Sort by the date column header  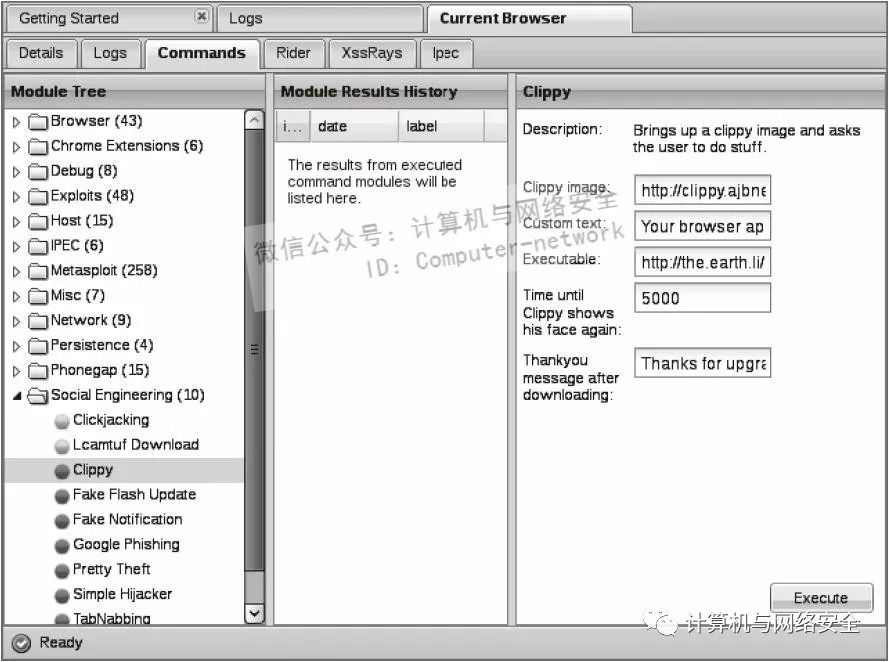(353, 127)
